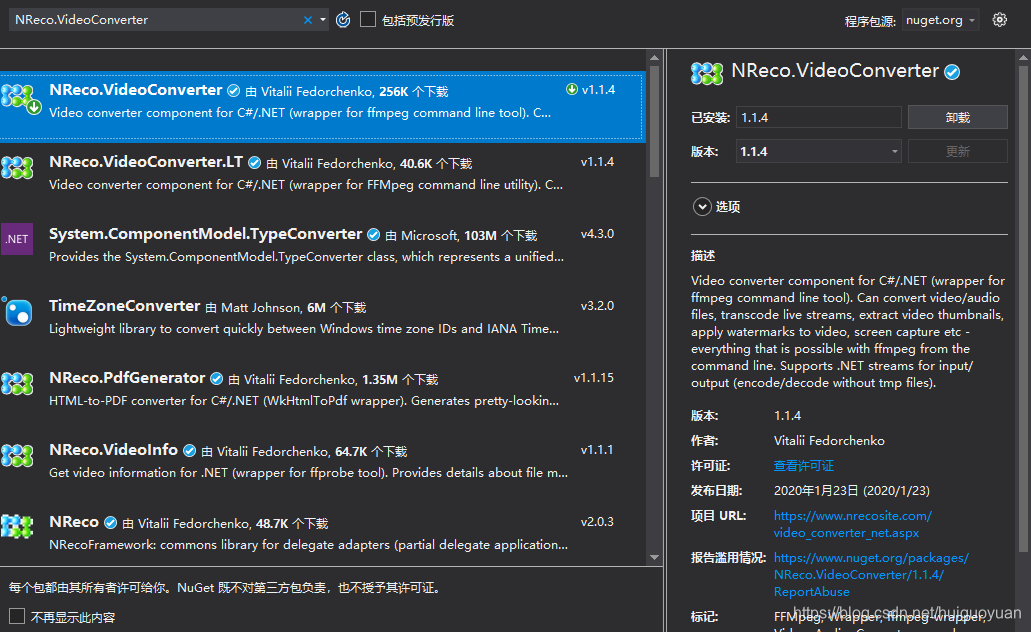Select the NReco.VideoConverter.LT package icon
The image size is (1031, 632).
17,168
